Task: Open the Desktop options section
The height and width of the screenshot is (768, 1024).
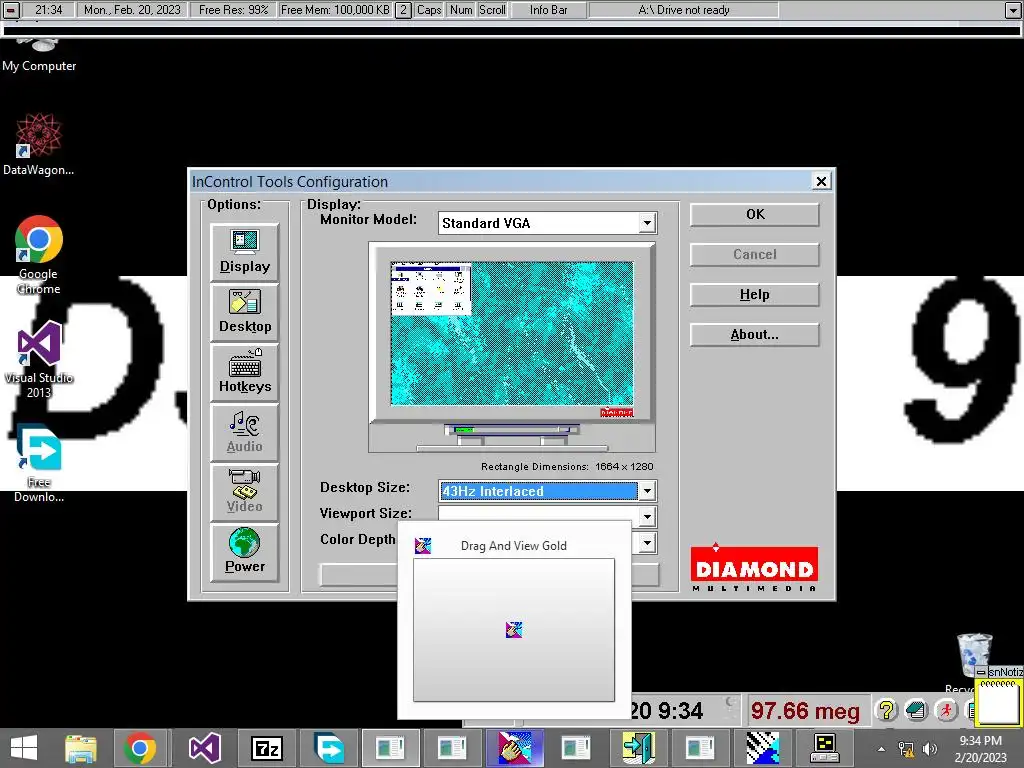Action: (x=245, y=312)
